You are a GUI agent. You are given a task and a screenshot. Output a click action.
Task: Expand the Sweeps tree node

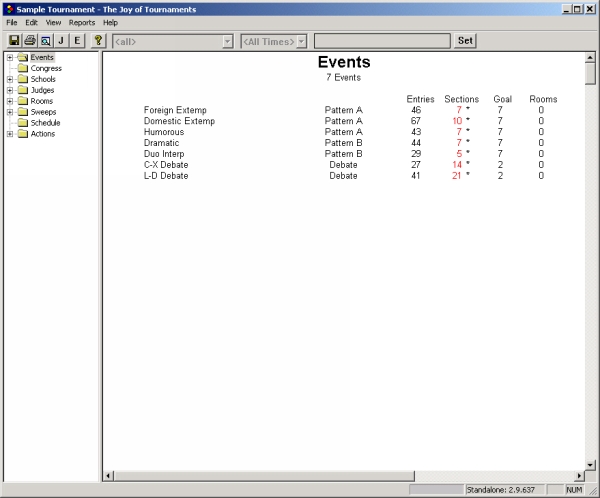click(x=10, y=112)
